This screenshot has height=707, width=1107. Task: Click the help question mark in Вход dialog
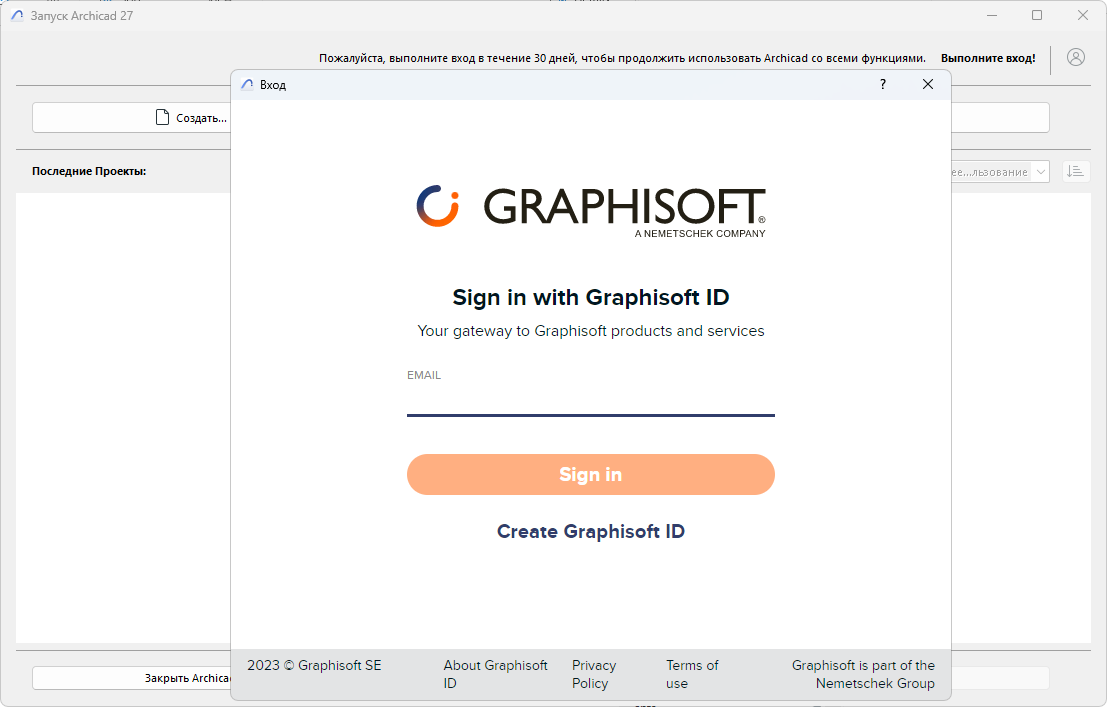click(x=882, y=84)
